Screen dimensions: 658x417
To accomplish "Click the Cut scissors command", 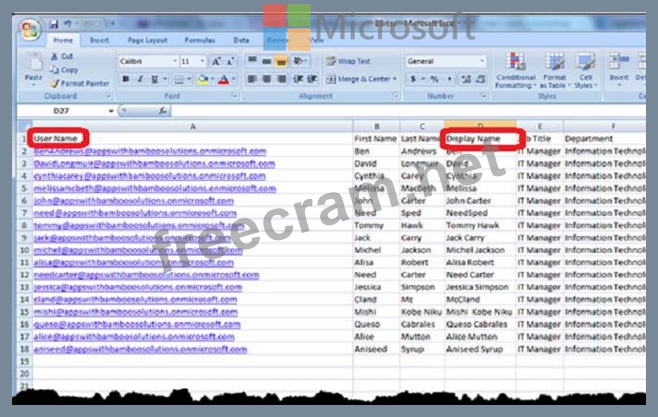I will point(62,56).
